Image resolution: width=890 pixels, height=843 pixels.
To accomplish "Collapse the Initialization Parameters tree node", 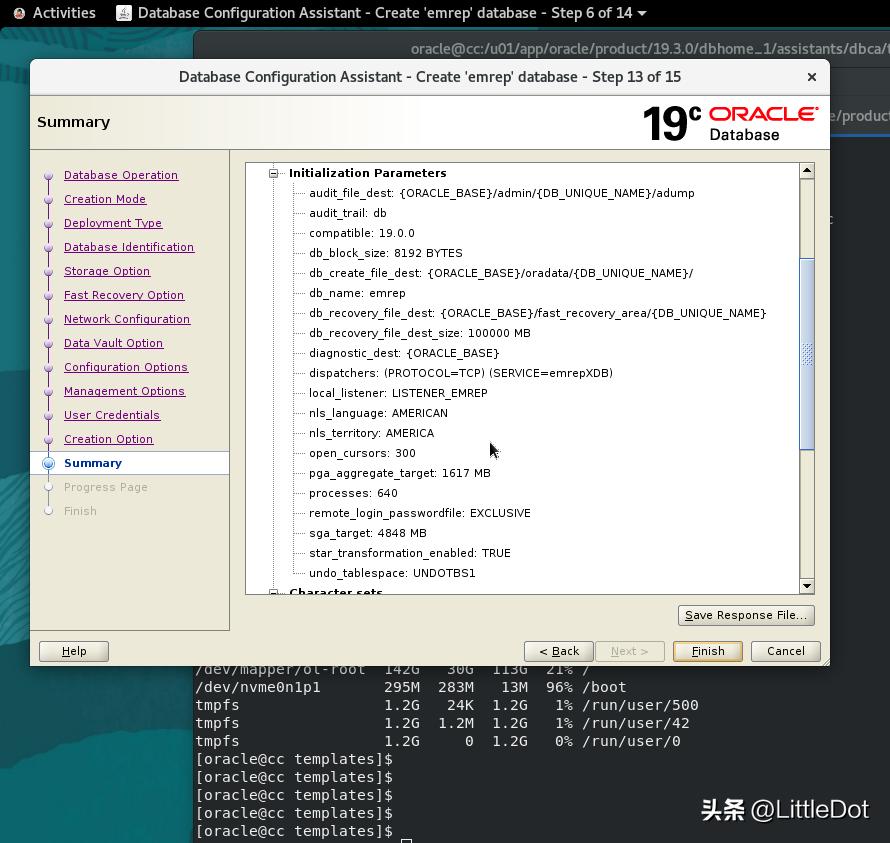I will click(274, 173).
